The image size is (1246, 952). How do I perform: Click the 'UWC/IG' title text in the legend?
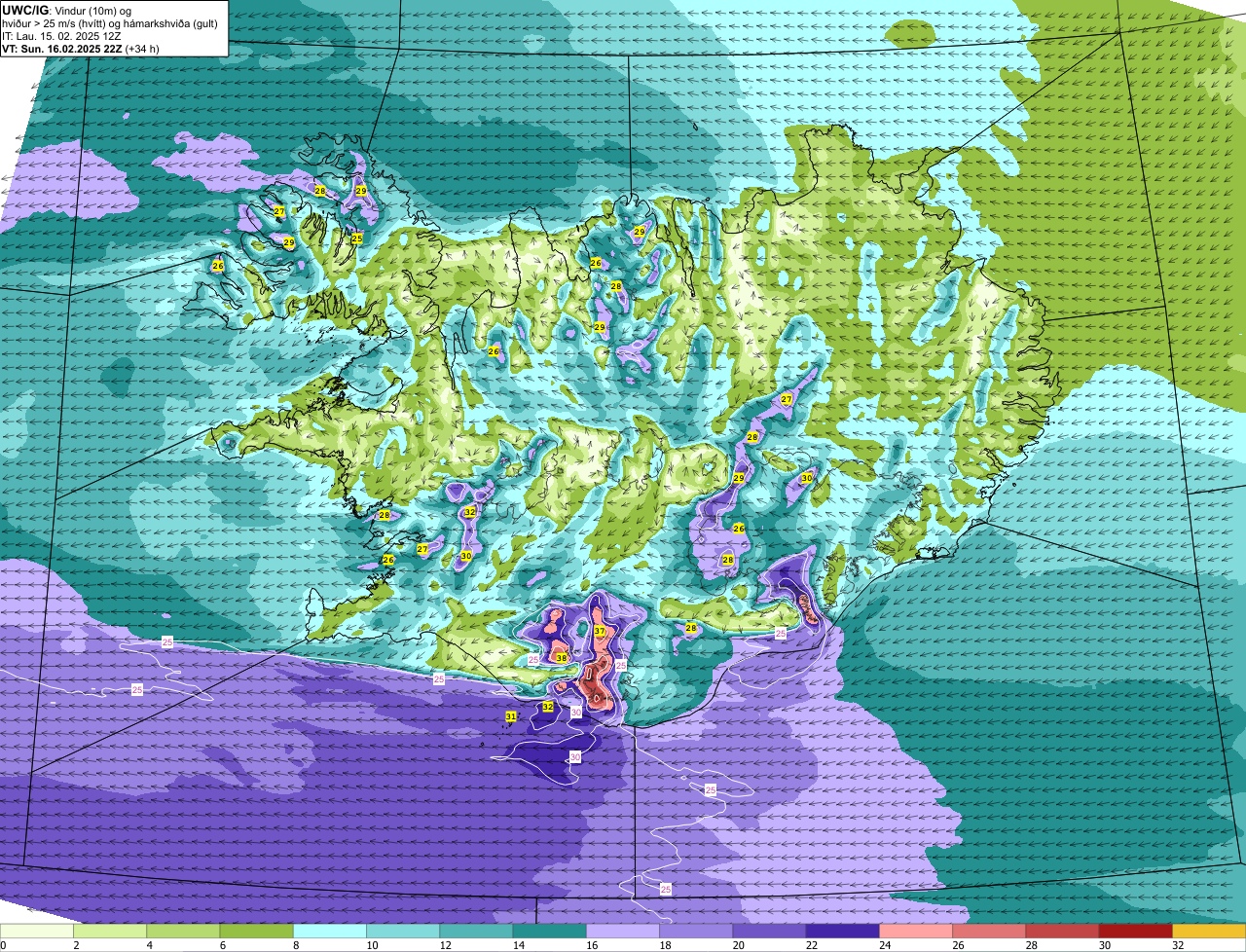[24, 10]
